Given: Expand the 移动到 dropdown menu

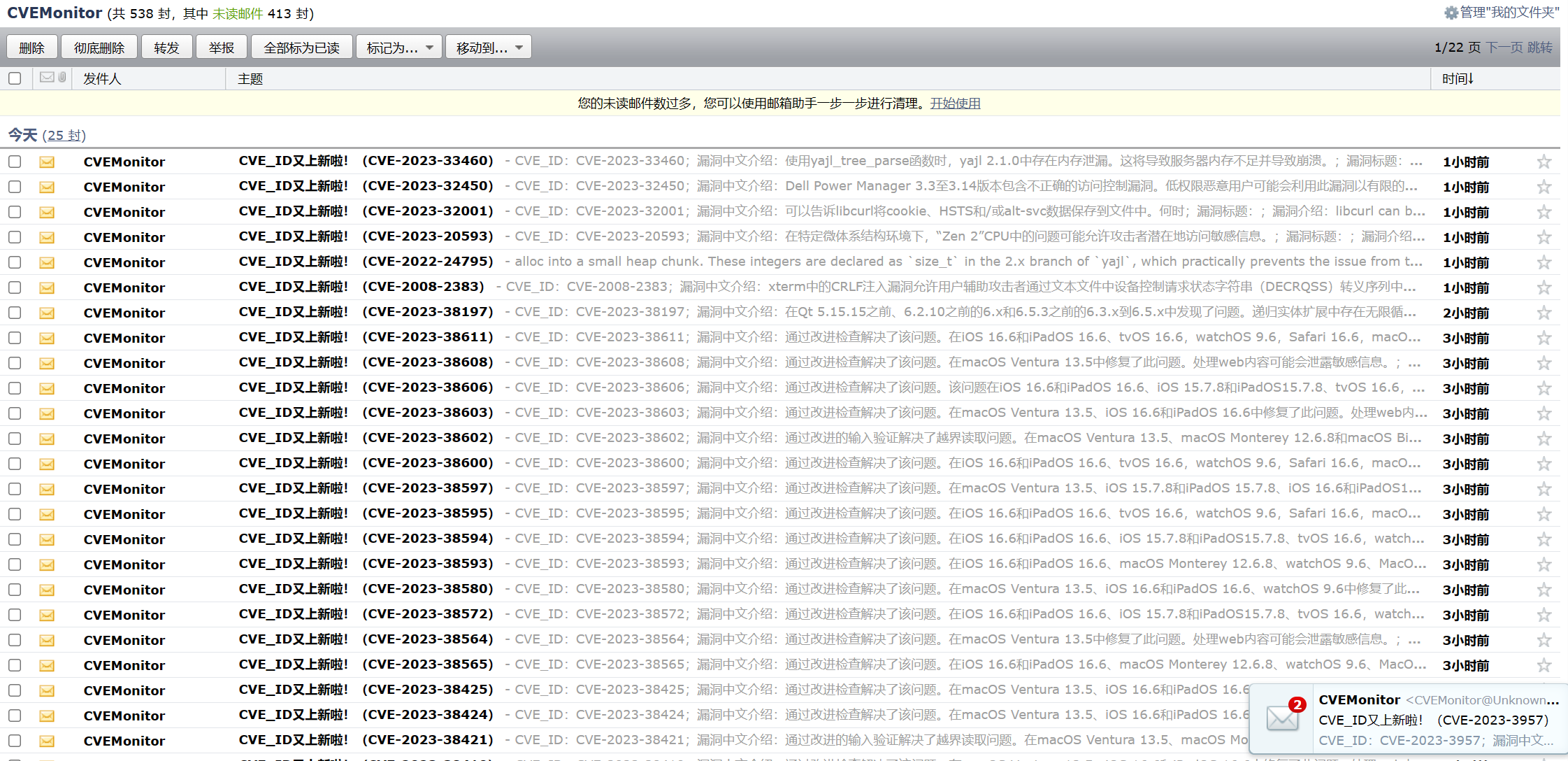Looking at the screenshot, I should 489,48.
